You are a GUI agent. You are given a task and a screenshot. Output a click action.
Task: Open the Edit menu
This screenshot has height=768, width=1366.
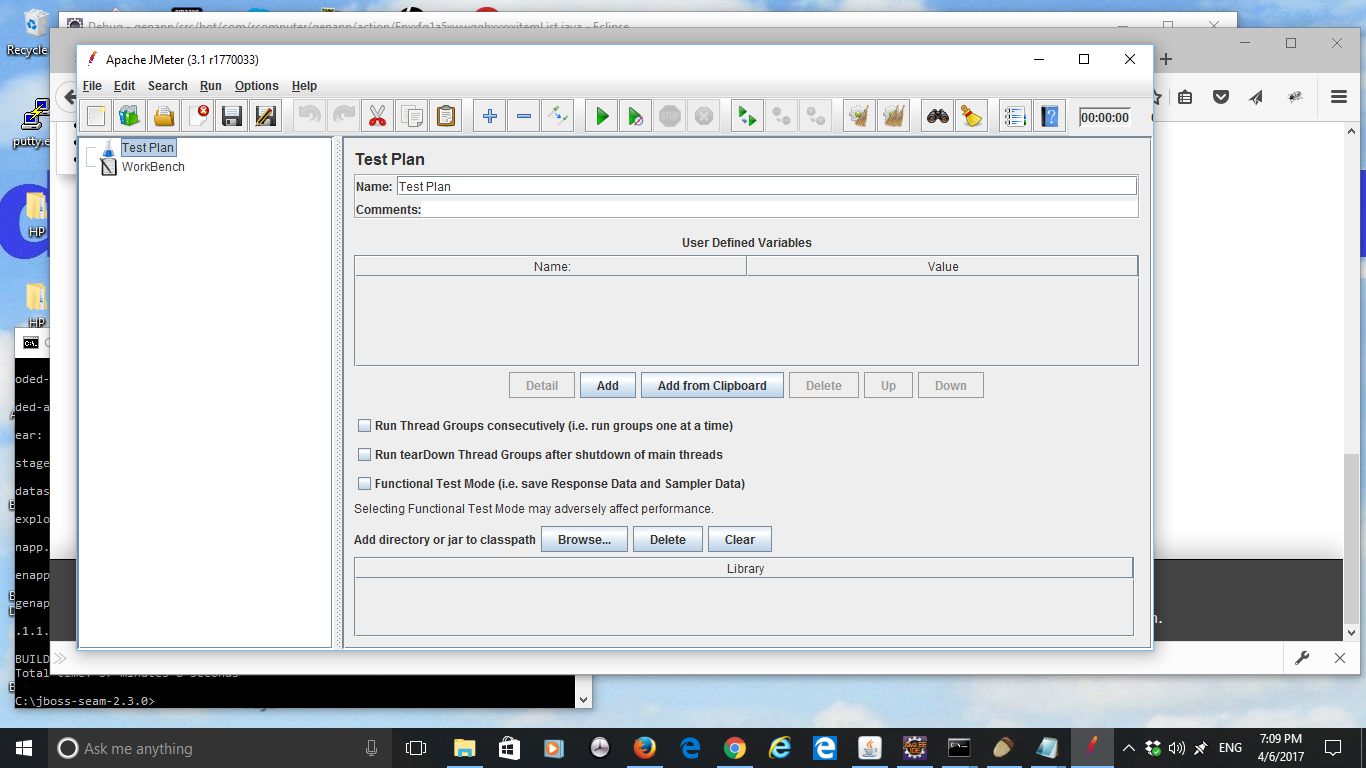point(124,86)
